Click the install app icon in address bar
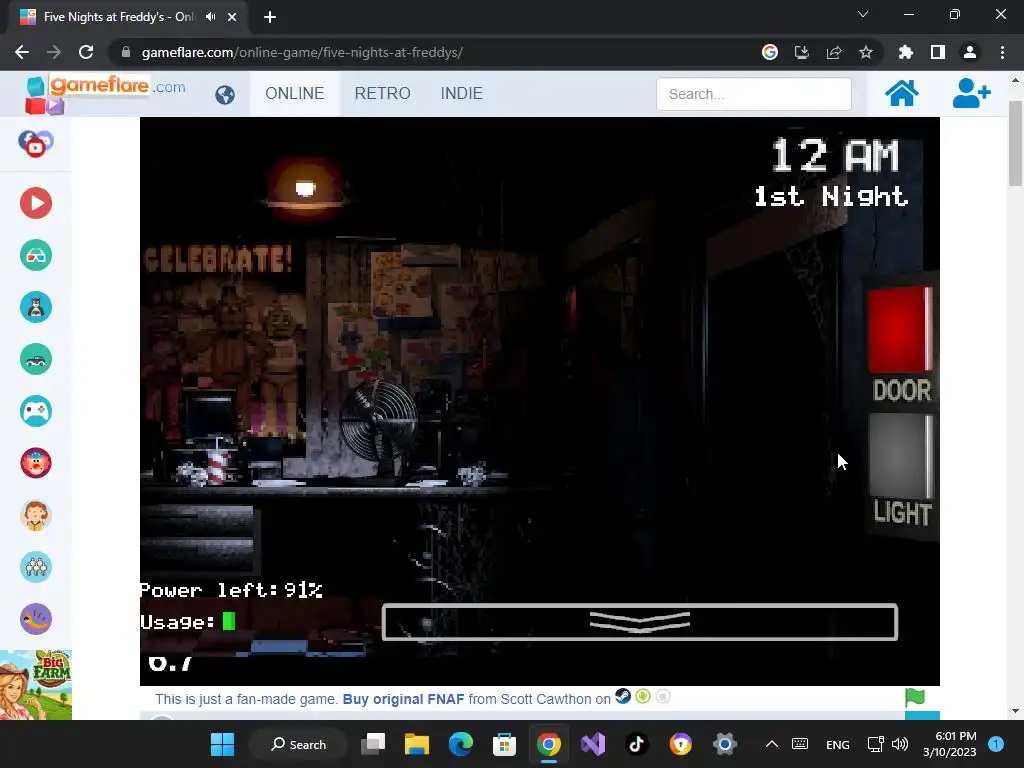The width and height of the screenshot is (1024, 768). pyautogui.click(x=802, y=52)
